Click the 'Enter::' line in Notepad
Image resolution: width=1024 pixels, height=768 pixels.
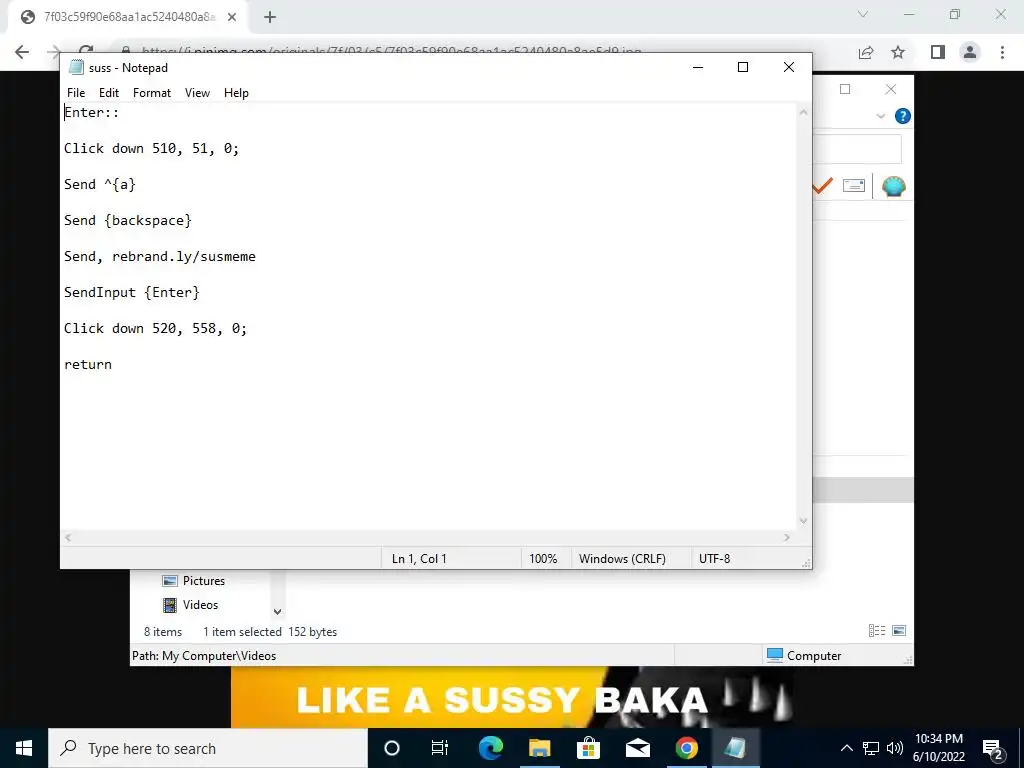click(91, 112)
